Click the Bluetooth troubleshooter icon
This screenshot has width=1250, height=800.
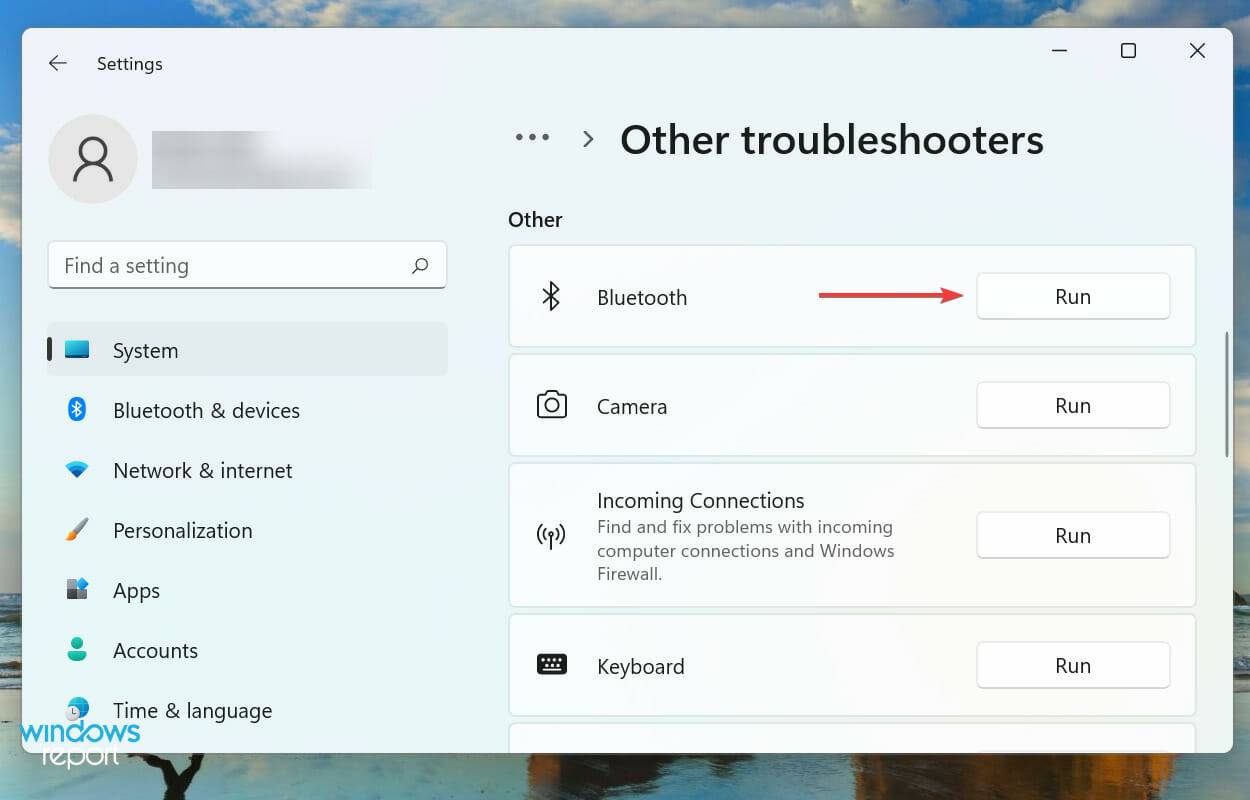pyautogui.click(x=551, y=296)
